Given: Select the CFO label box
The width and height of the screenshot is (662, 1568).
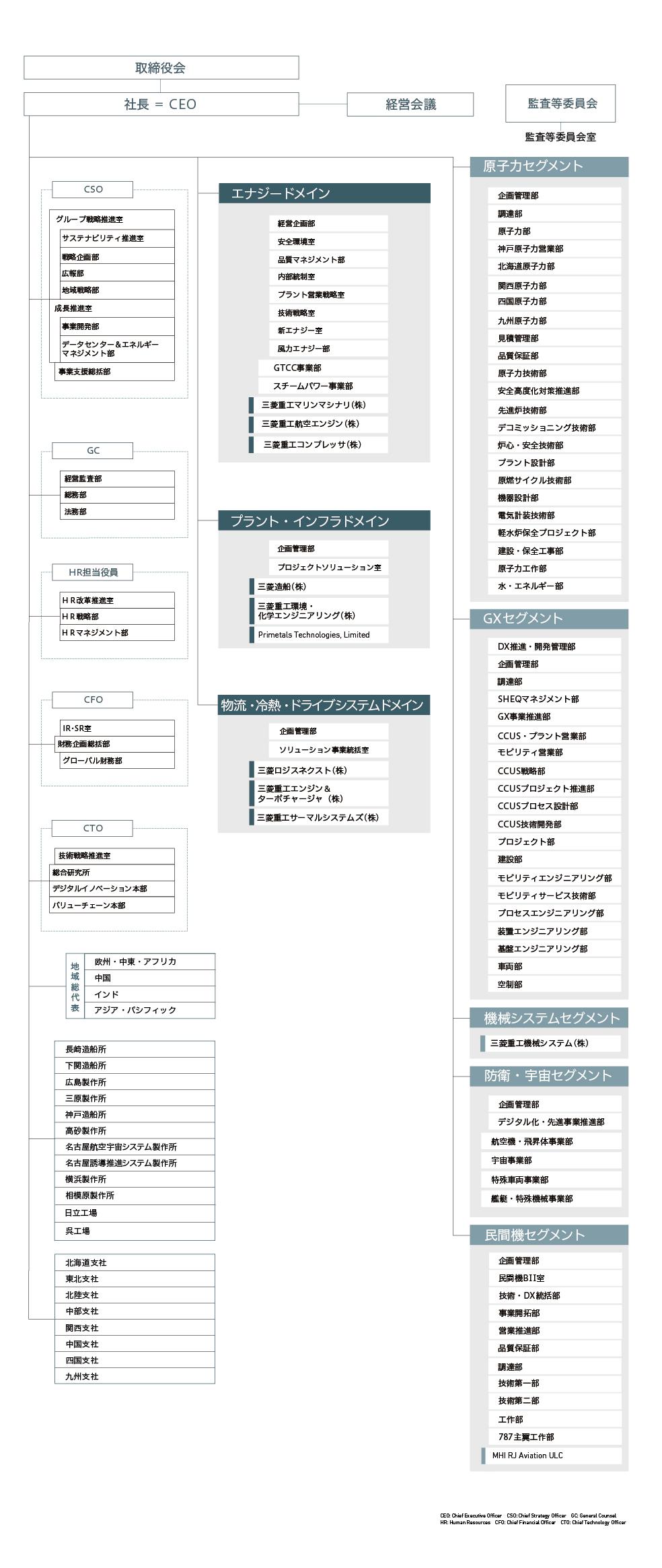Looking at the screenshot, I should pos(93,700).
